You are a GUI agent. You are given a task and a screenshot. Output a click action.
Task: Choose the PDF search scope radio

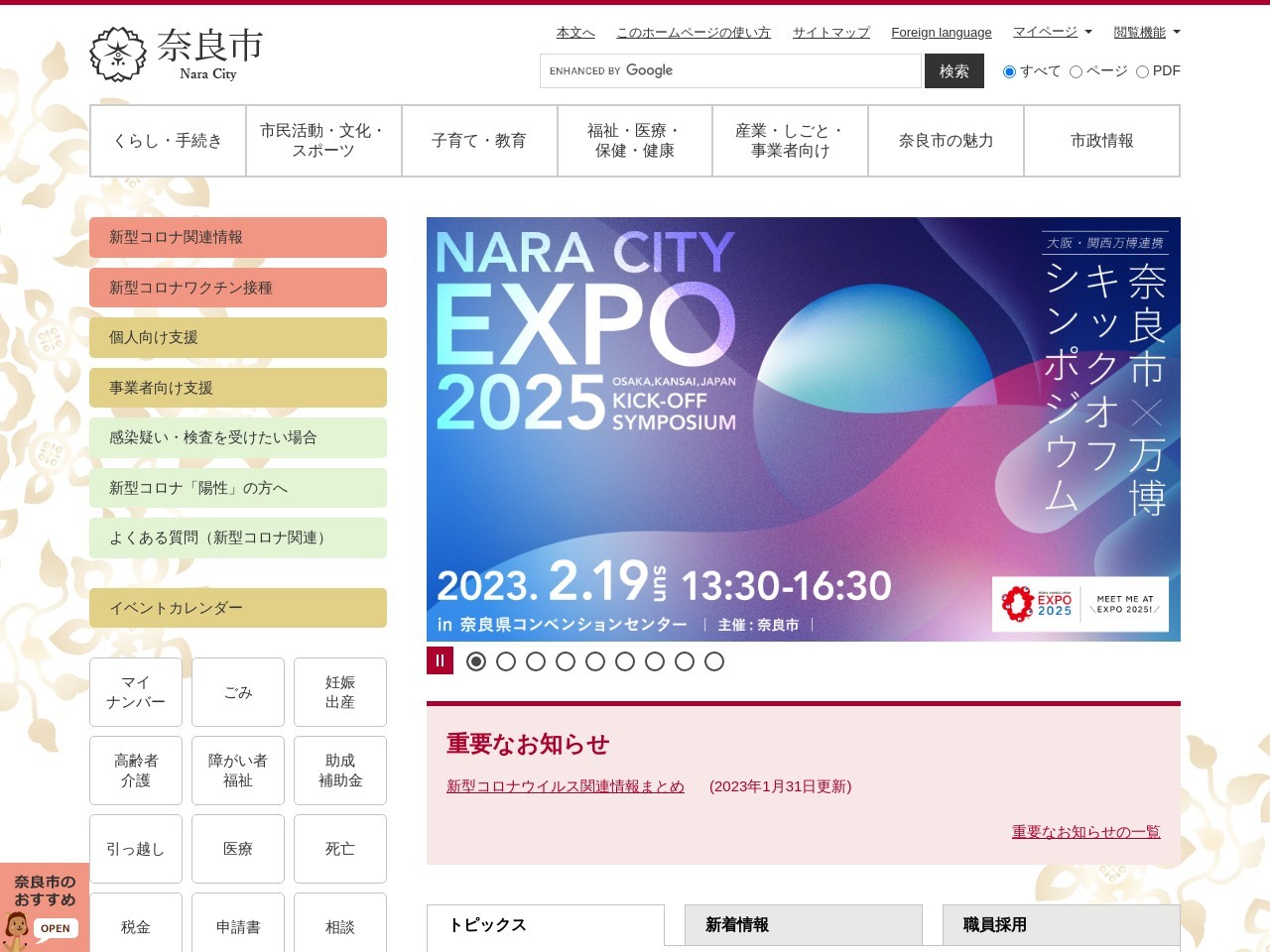(1142, 71)
